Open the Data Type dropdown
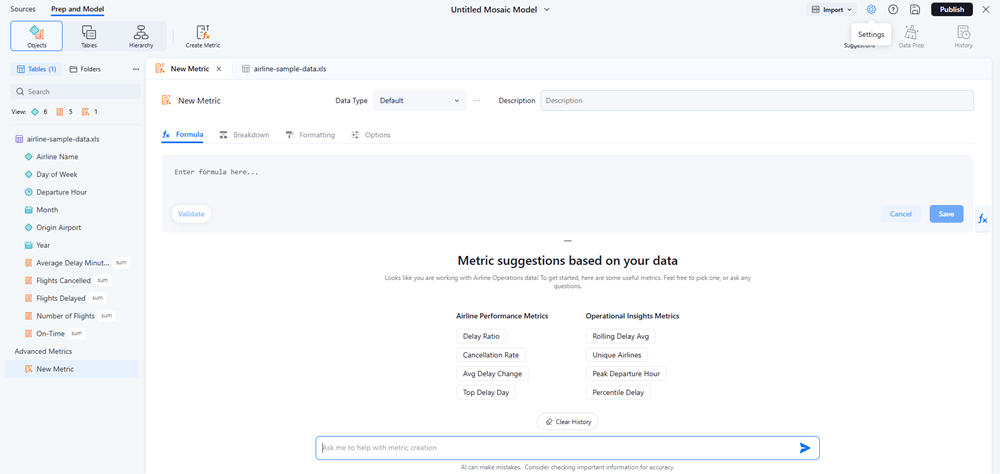Image resolution: width=1000 pixels, height=474 pixels. pos(419,101)
